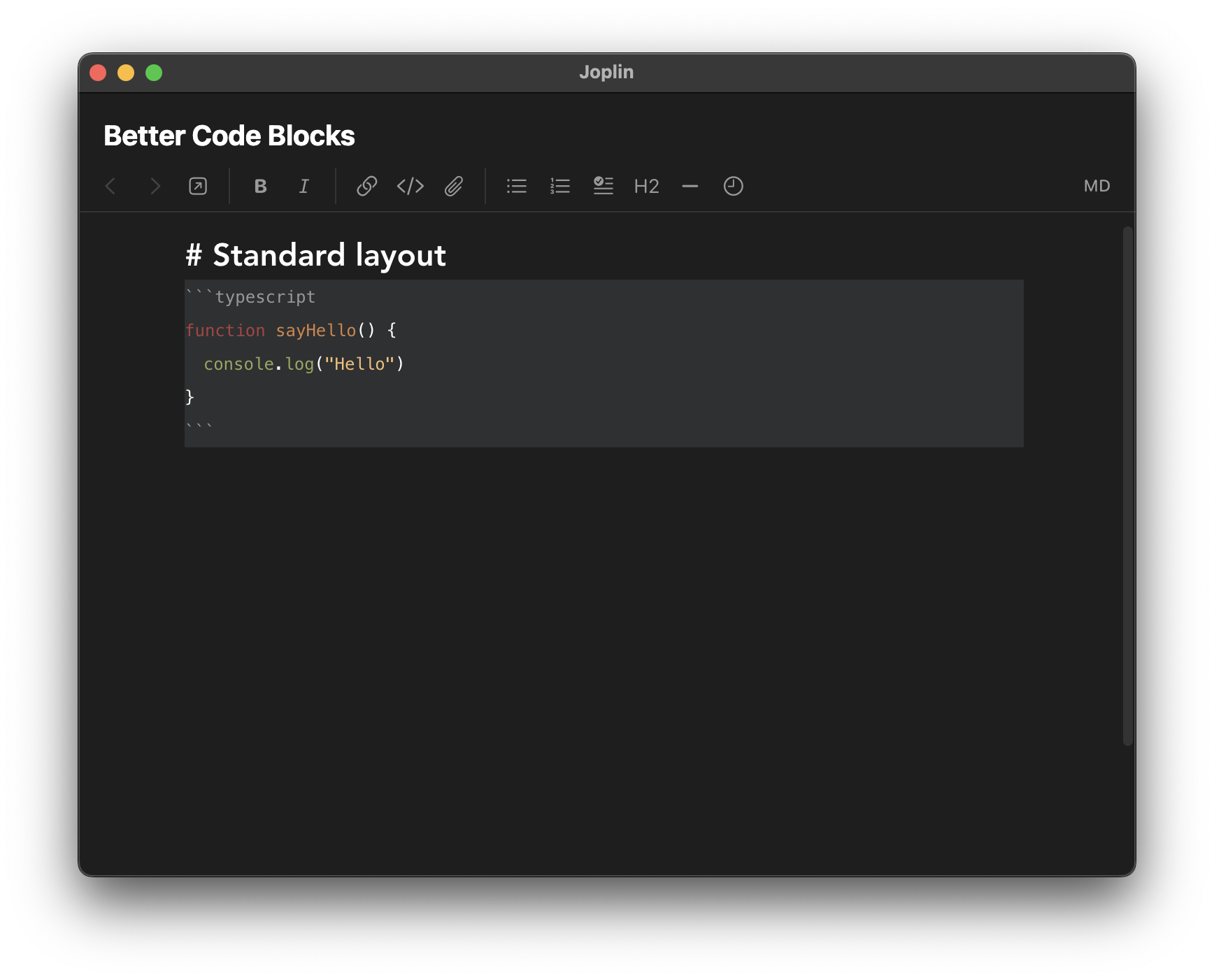Viewport: 1214px width, 980px height.
Task: Go back to the previous note
Action: (x=110, y=186)
